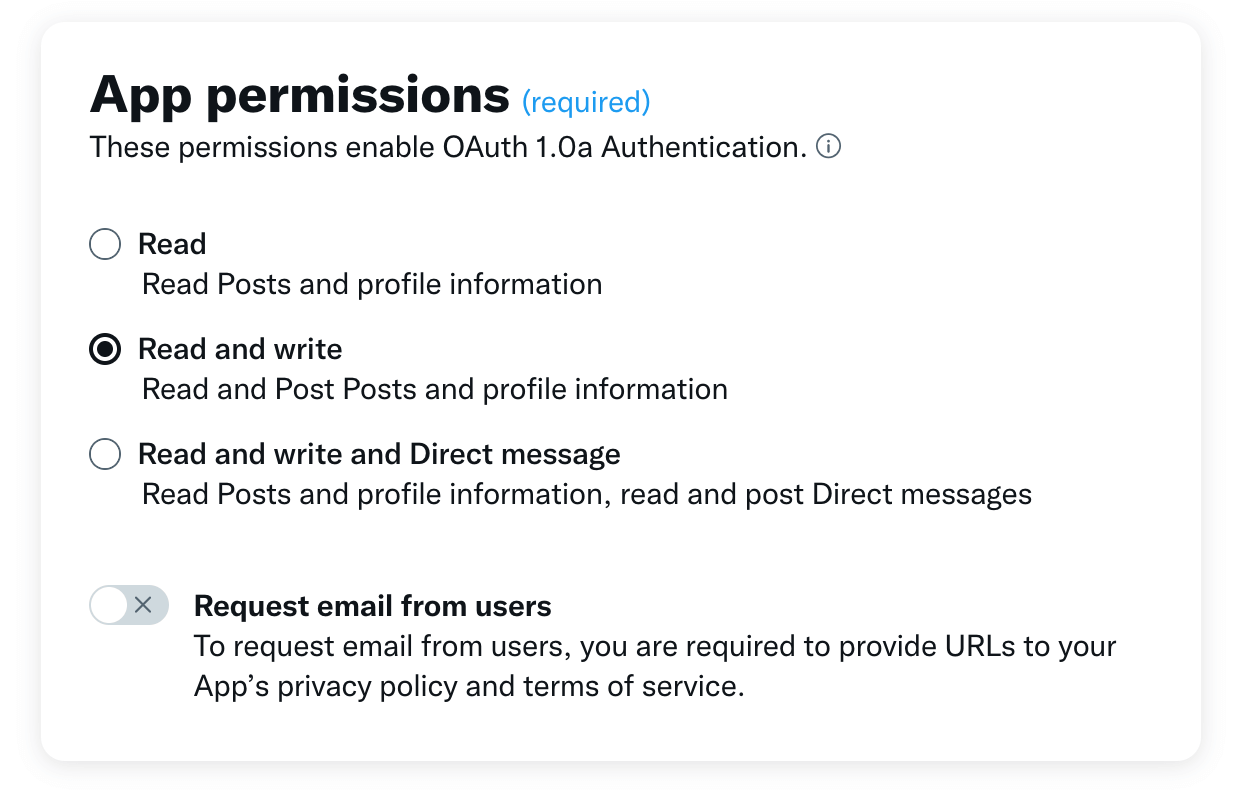Click the X mark inside the email toggle
This screenshot has height=798, width=1240.
[x=143, y=605]
